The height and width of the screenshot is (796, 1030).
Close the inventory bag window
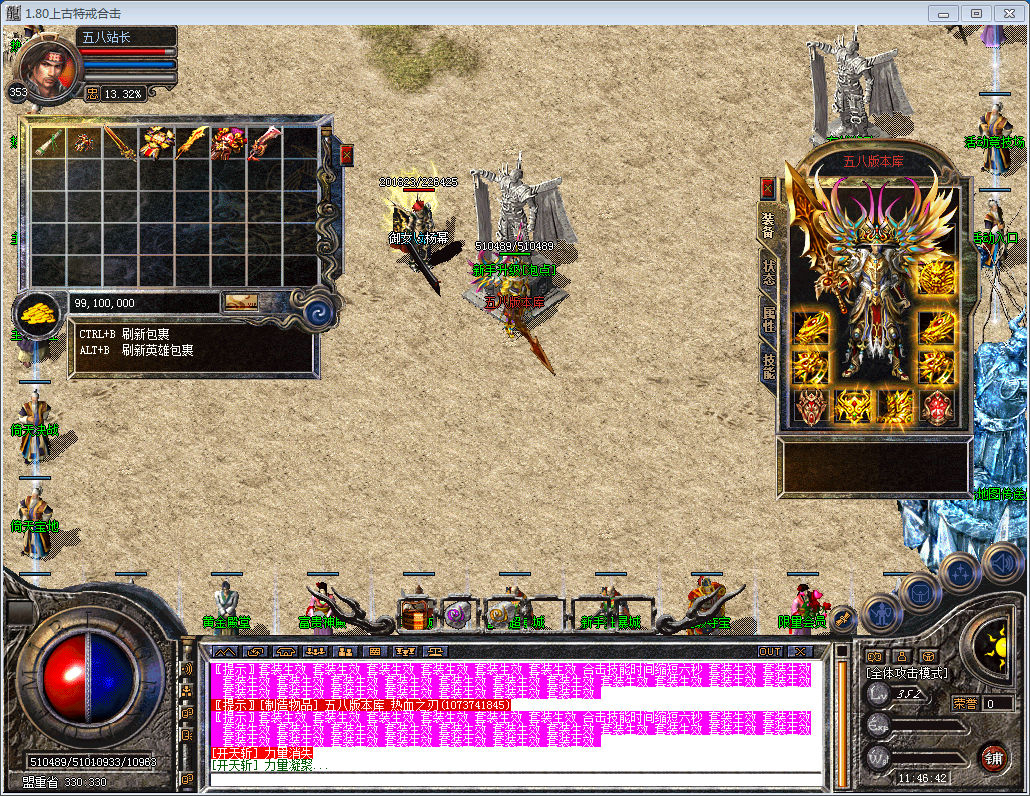[x=346, y=155]
